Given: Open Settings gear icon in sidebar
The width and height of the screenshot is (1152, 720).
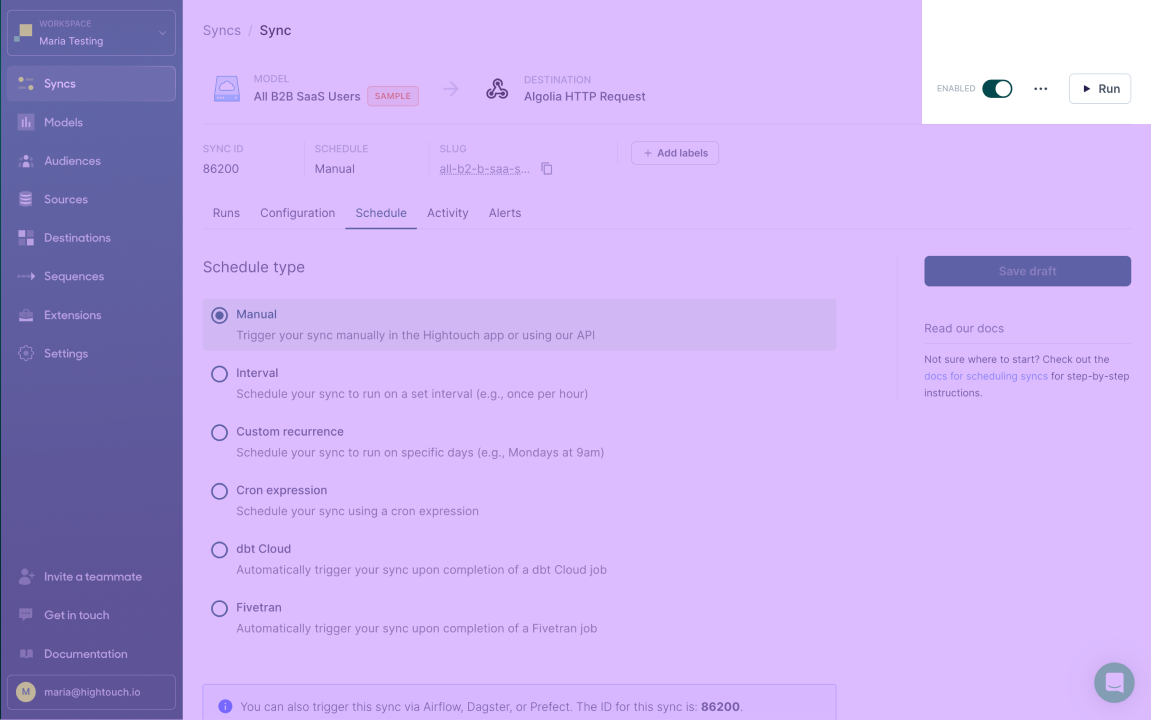Looking at the screenshot, I should (x=26, y=353).
